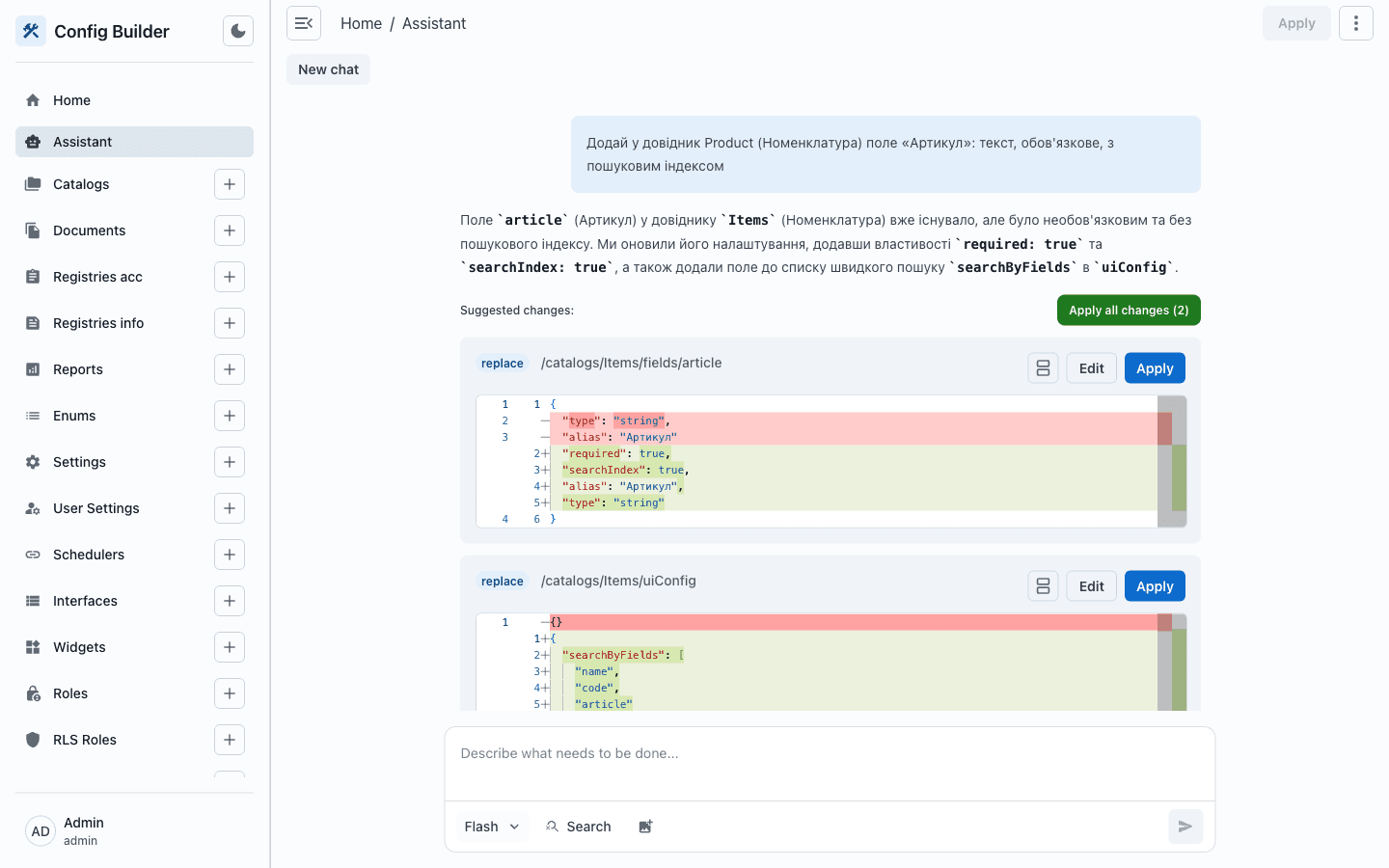
Task: Click replace tag of uiConfig change
Action: (503, 582)
